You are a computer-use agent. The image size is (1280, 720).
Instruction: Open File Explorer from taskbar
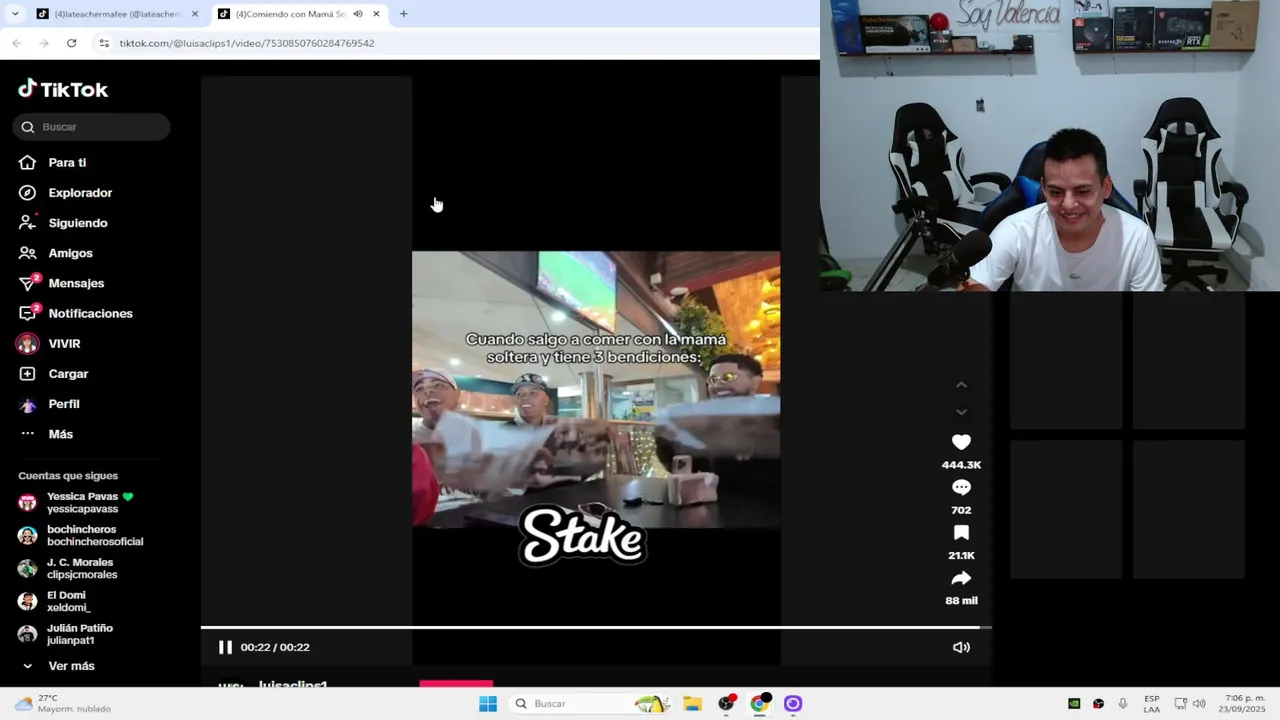(x=692, y=704)
